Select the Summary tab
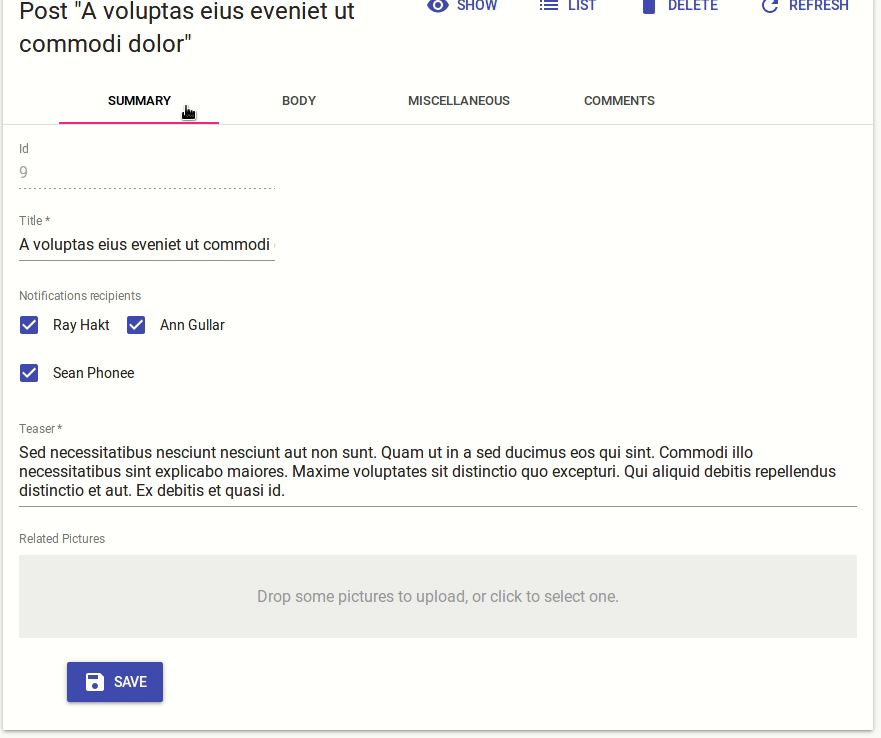The image size is (881, 738). 139,101
